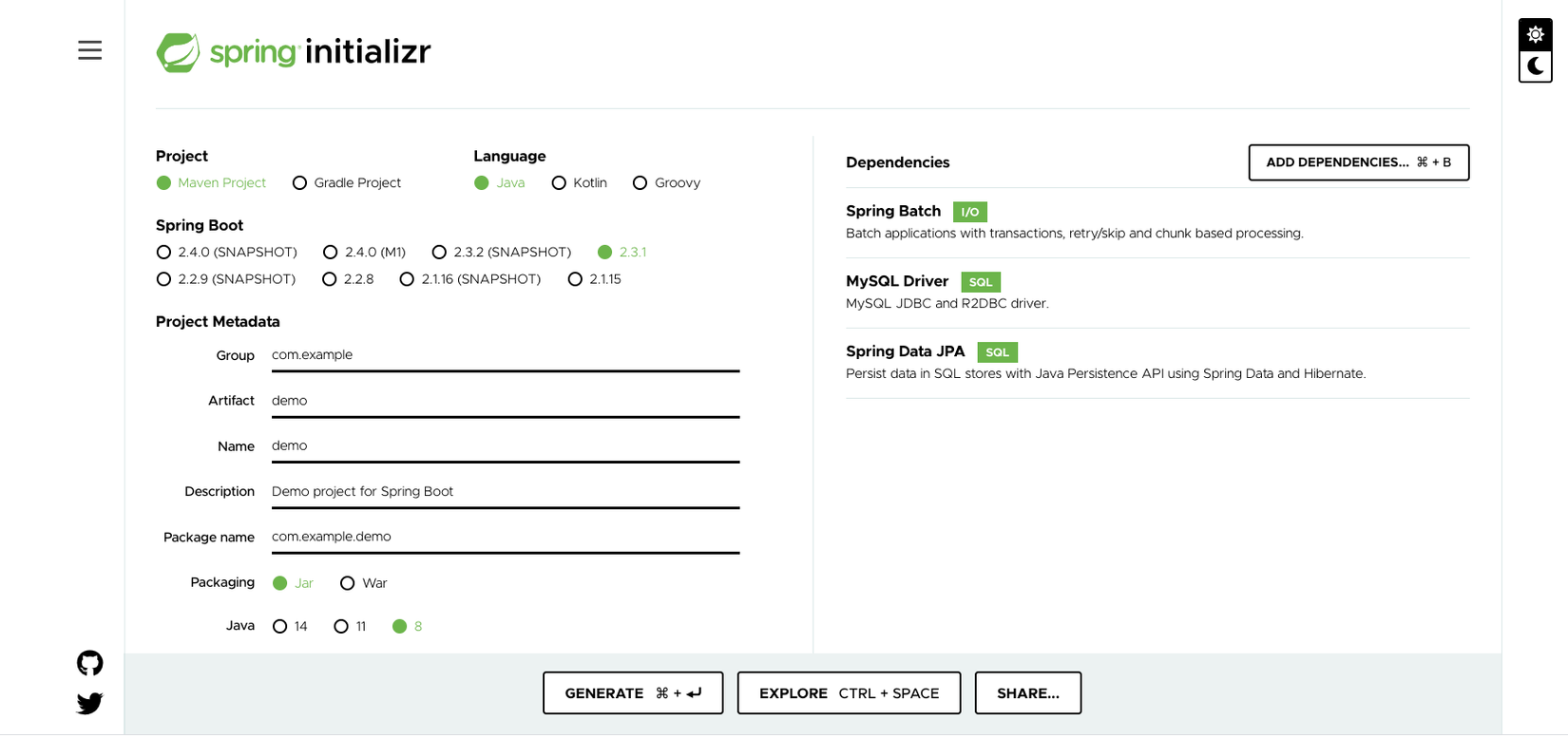Click the Artifact text field
This screenshot has width=1568, height=738.
point(505,401)
